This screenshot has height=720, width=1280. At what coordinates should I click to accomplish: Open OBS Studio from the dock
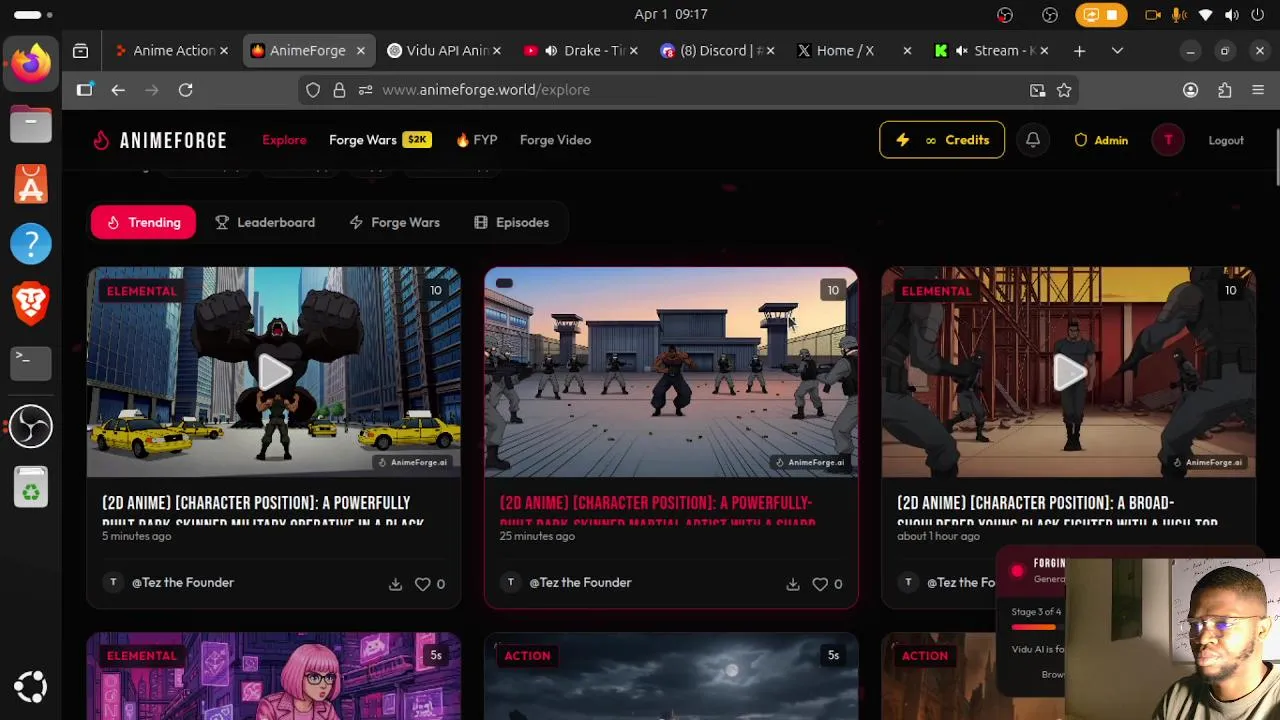tap(31, 427)
